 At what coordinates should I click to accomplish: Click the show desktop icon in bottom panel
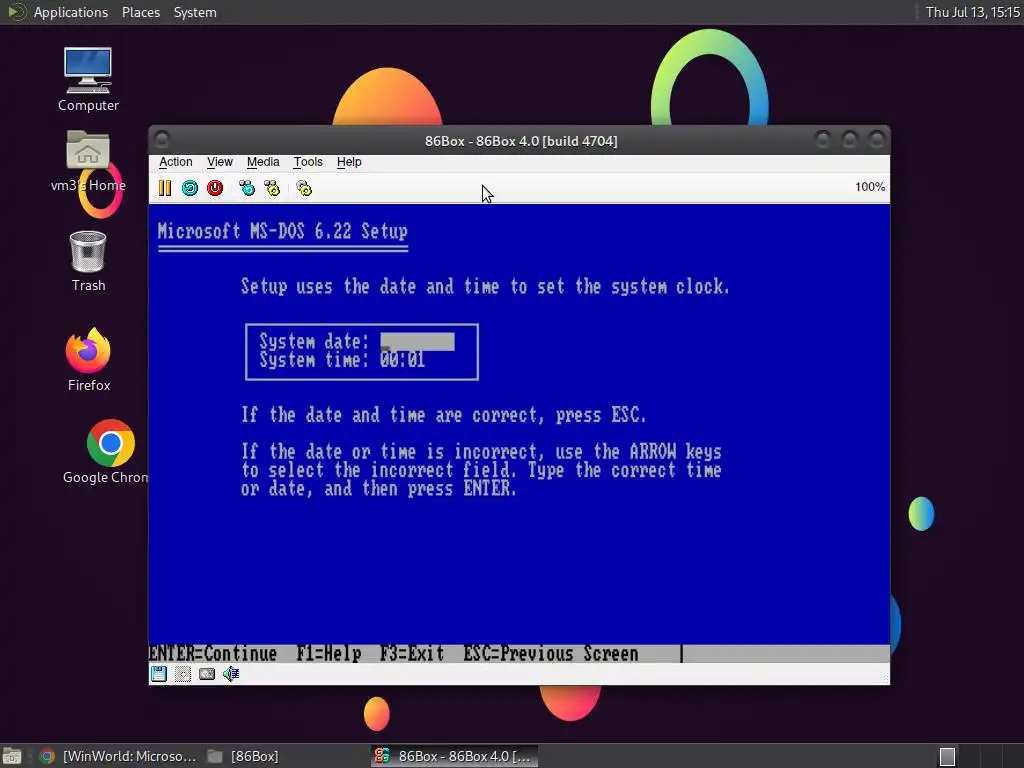tap(12, 756)
